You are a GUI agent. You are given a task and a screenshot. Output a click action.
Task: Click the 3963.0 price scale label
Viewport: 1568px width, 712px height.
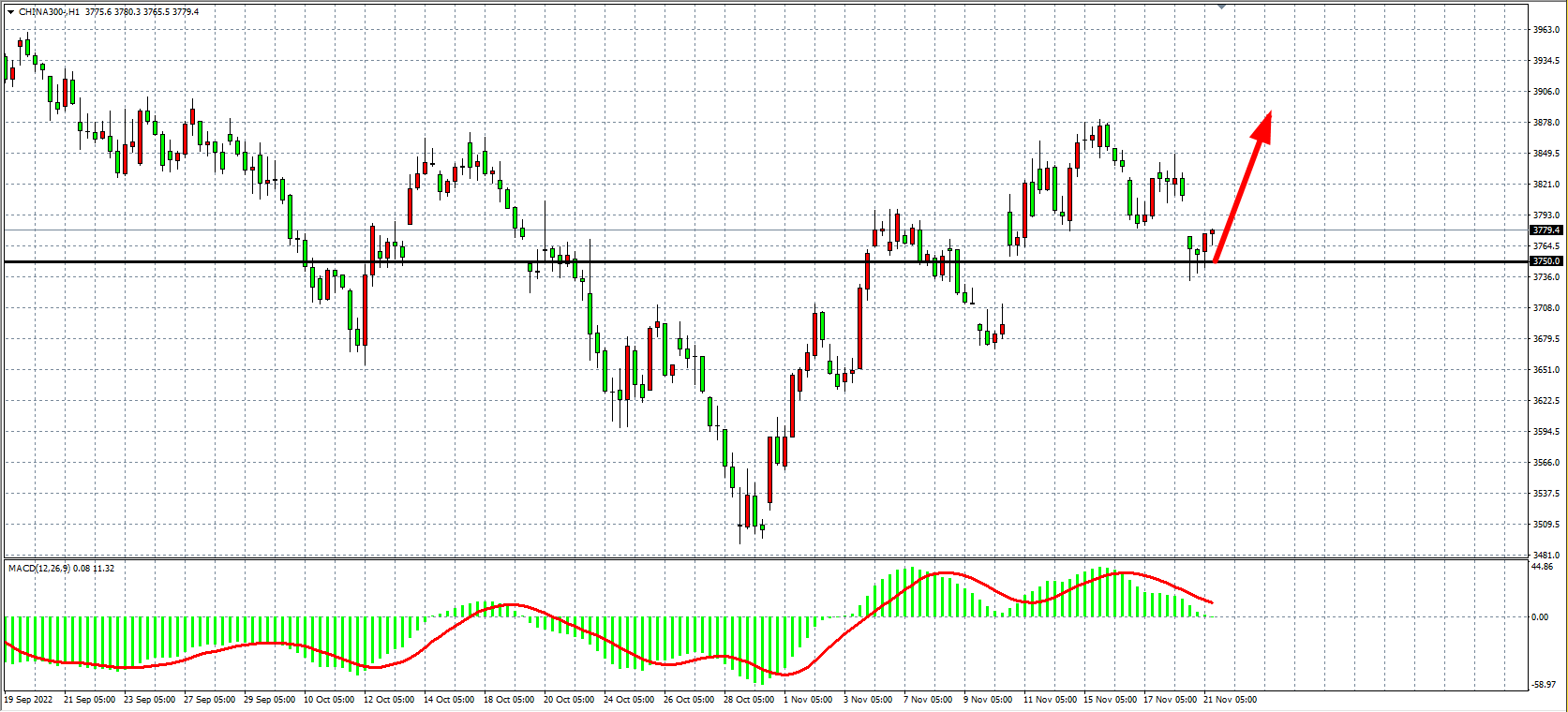coord(1546,30)
